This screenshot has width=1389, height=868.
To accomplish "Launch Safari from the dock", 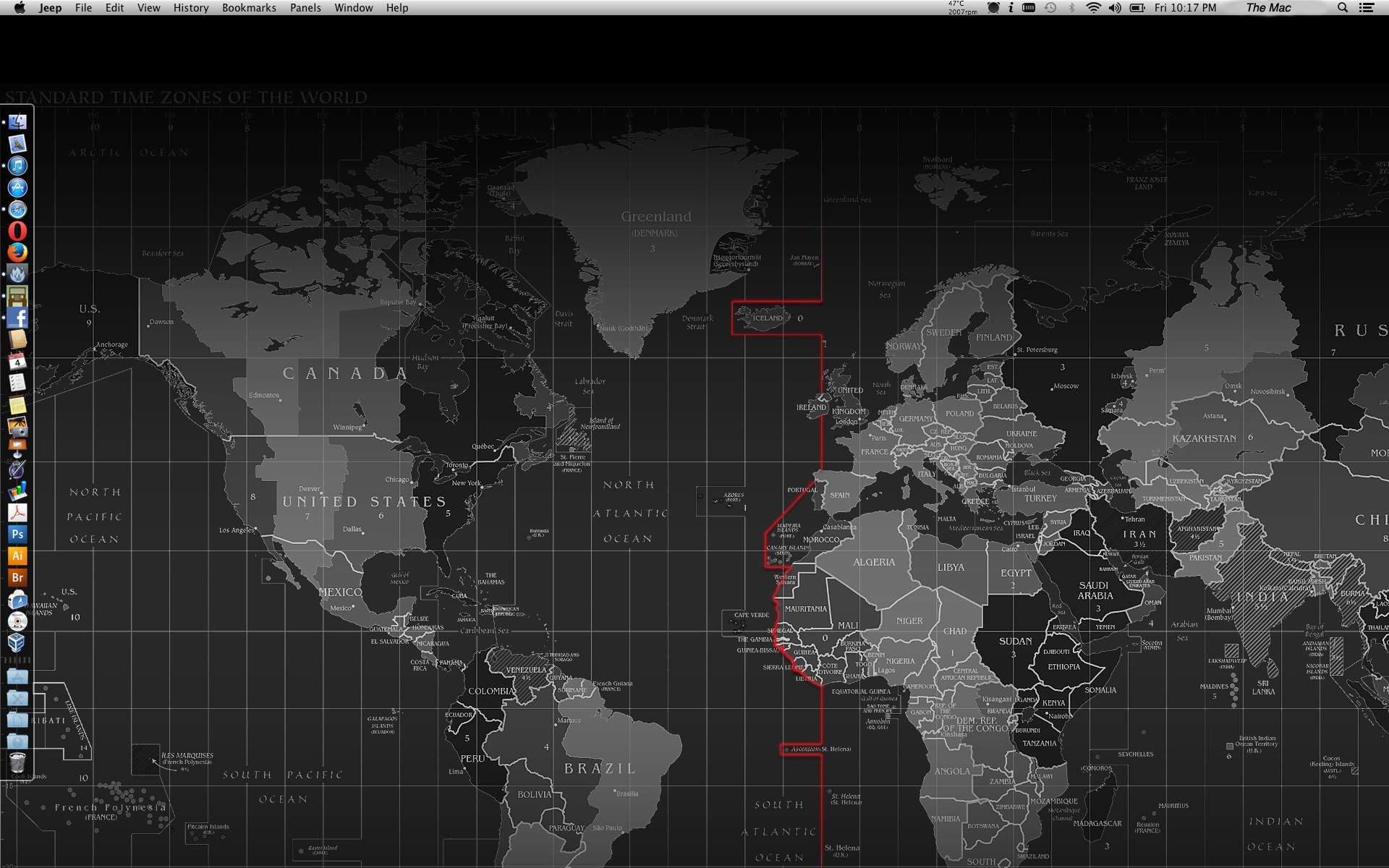I will [x=17, y=209].
